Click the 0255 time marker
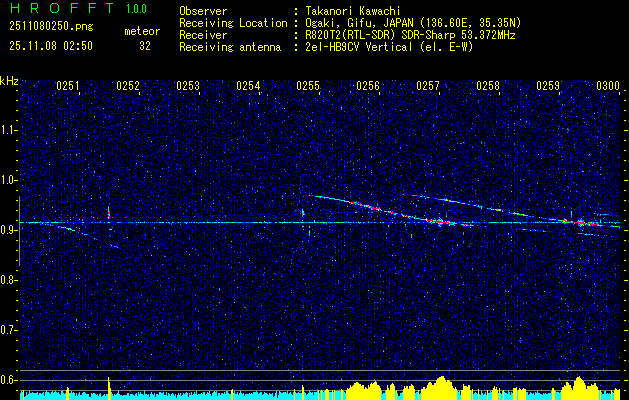This screenshot has width=629, height=400. (308, 86)
